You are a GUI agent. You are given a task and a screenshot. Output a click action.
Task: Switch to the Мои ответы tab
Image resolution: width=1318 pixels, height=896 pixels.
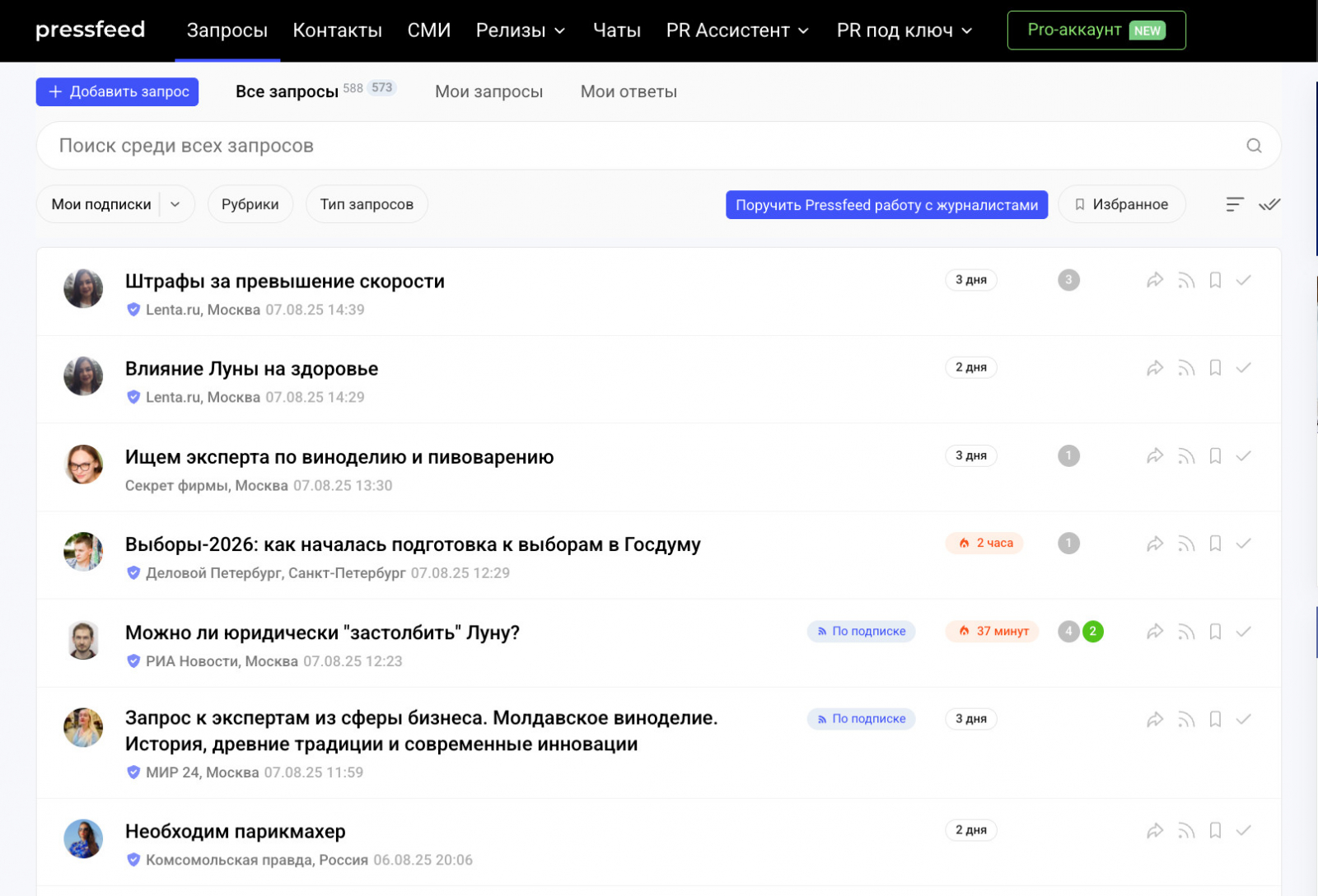[629, 91]
